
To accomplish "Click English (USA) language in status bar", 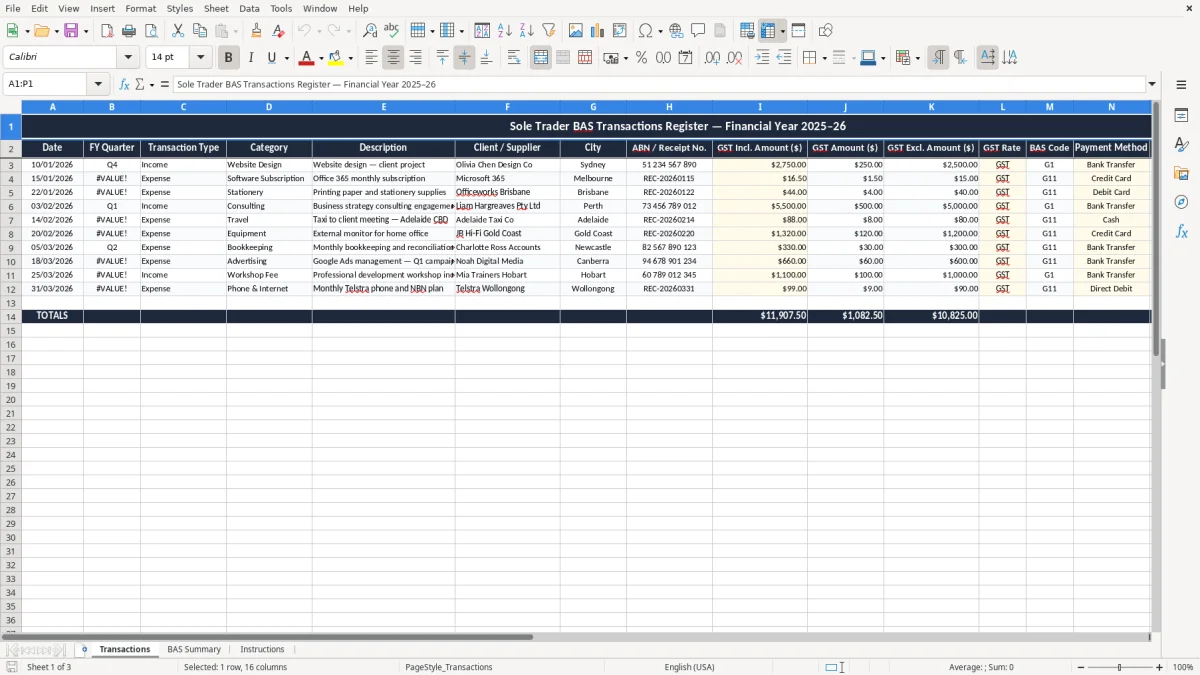I will click(689, 667).
